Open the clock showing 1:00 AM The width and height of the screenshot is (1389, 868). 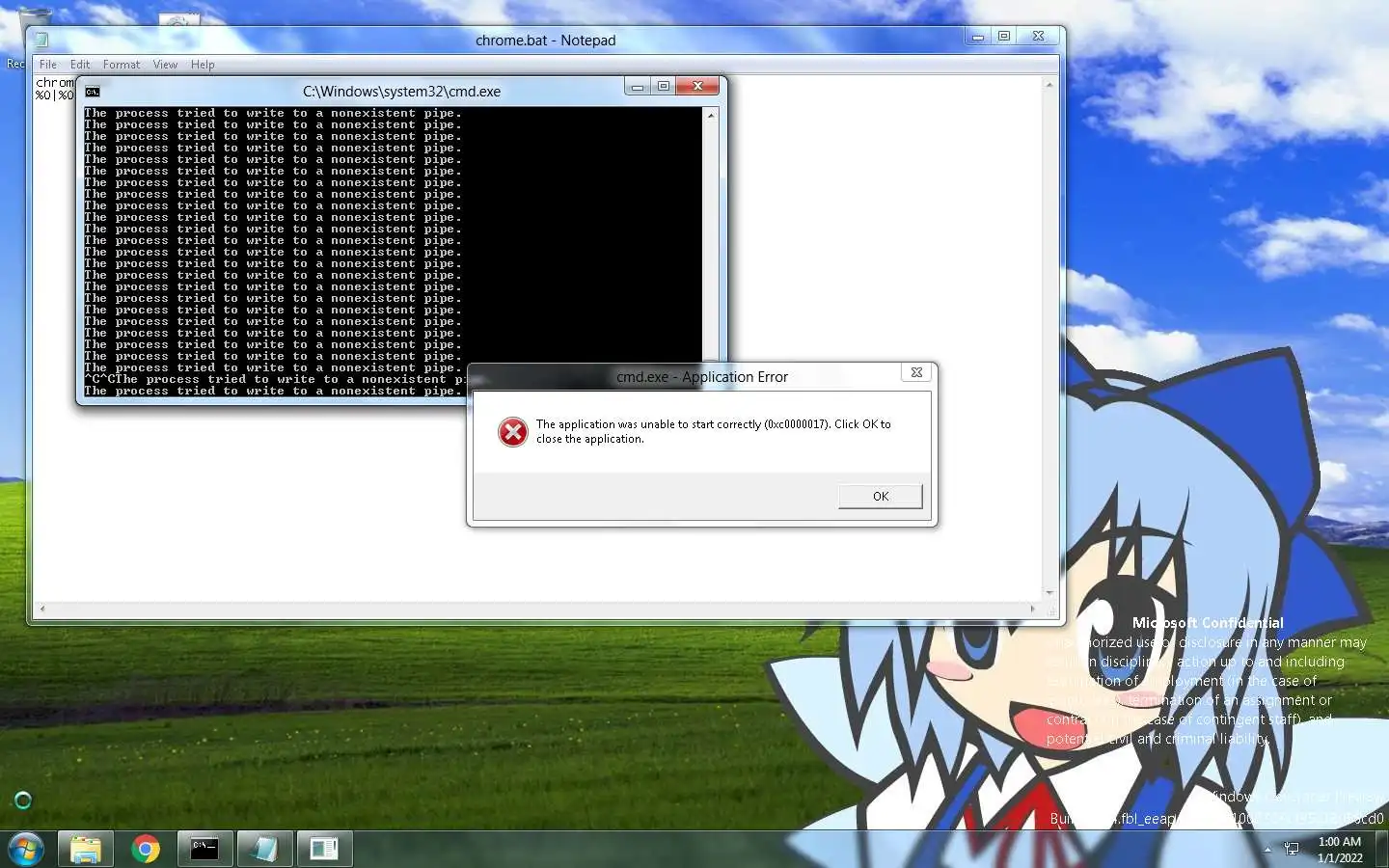pyautogui.click(x=1340, y=849)
